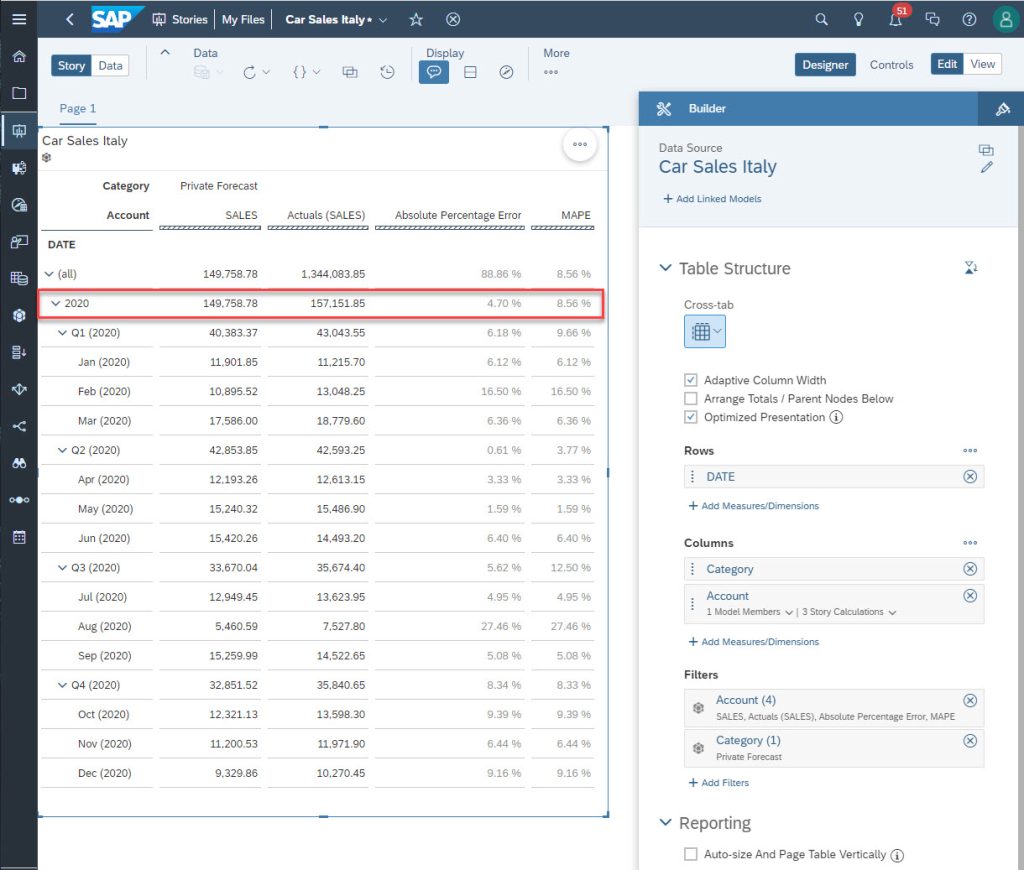This screenshot has width=1024, height=870.
Task: Remove the Account (4) filter
Action: tap(970, 700)
